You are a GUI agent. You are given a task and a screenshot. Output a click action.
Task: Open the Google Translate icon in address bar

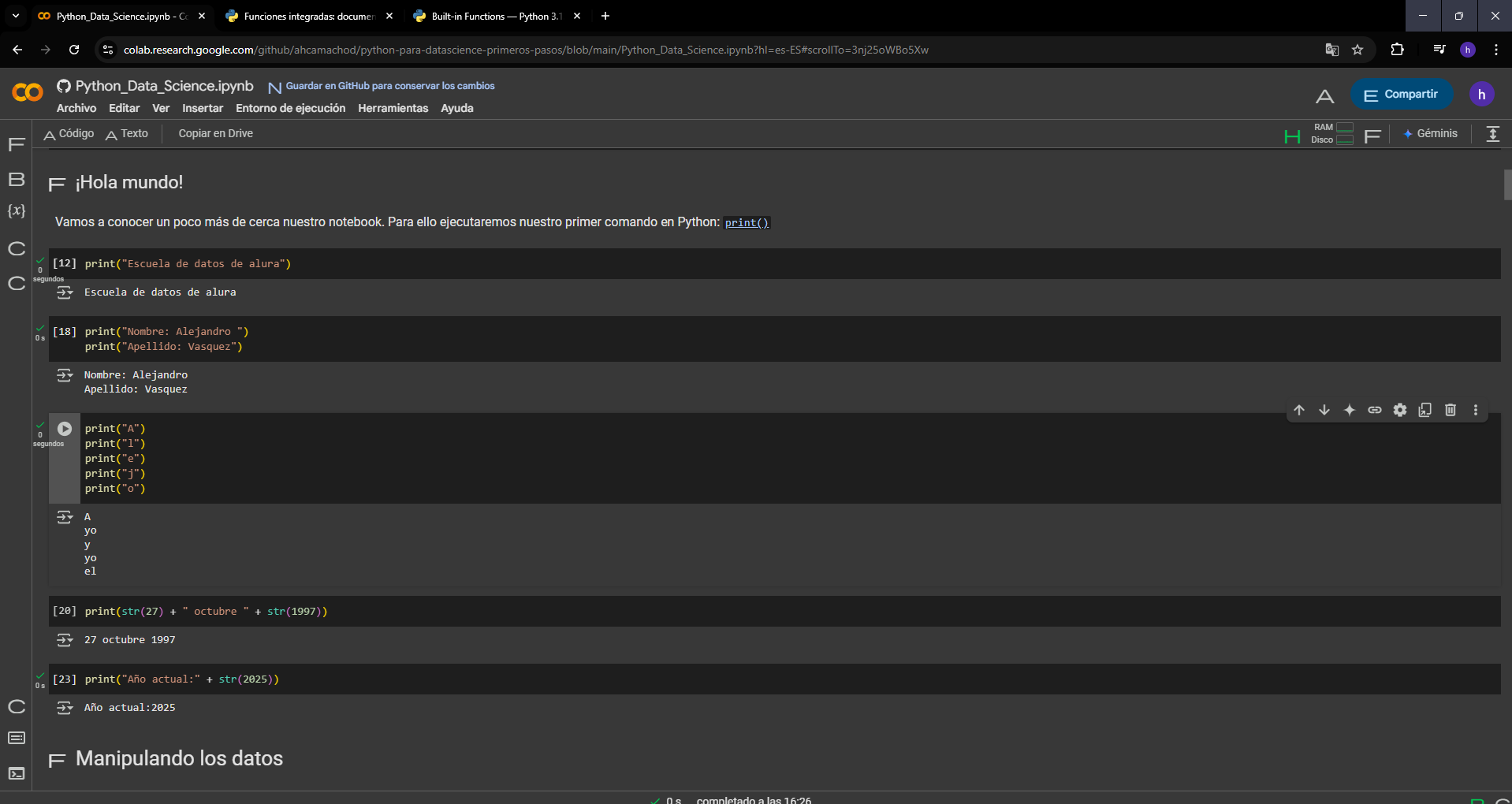1332,50
